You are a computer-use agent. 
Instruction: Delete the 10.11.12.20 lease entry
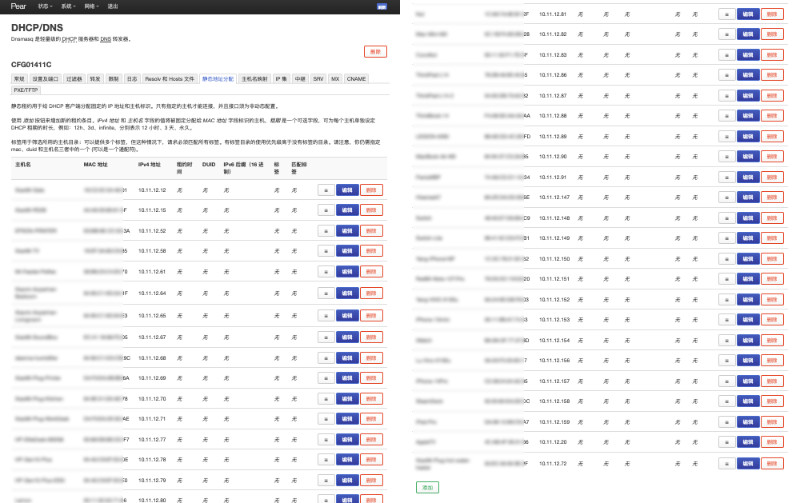[772, 442]
